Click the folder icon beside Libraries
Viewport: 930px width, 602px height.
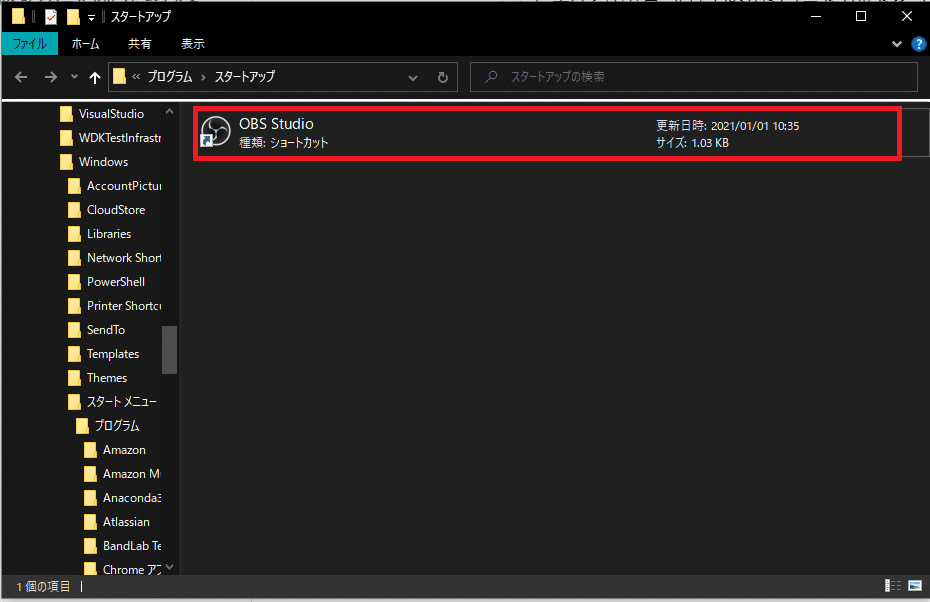[74, 234]
